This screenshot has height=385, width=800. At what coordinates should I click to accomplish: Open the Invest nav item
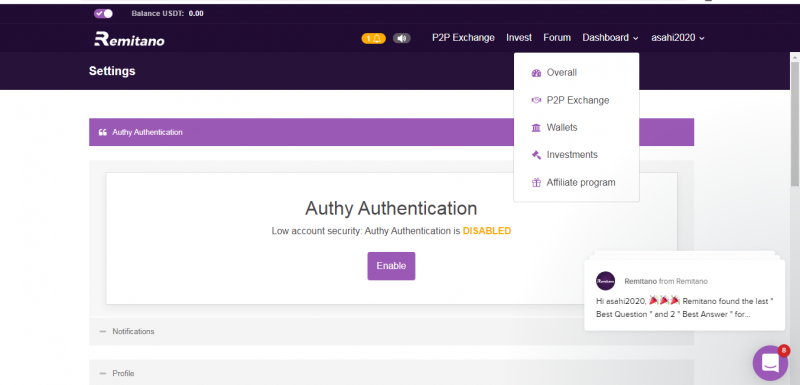(519, 38)
